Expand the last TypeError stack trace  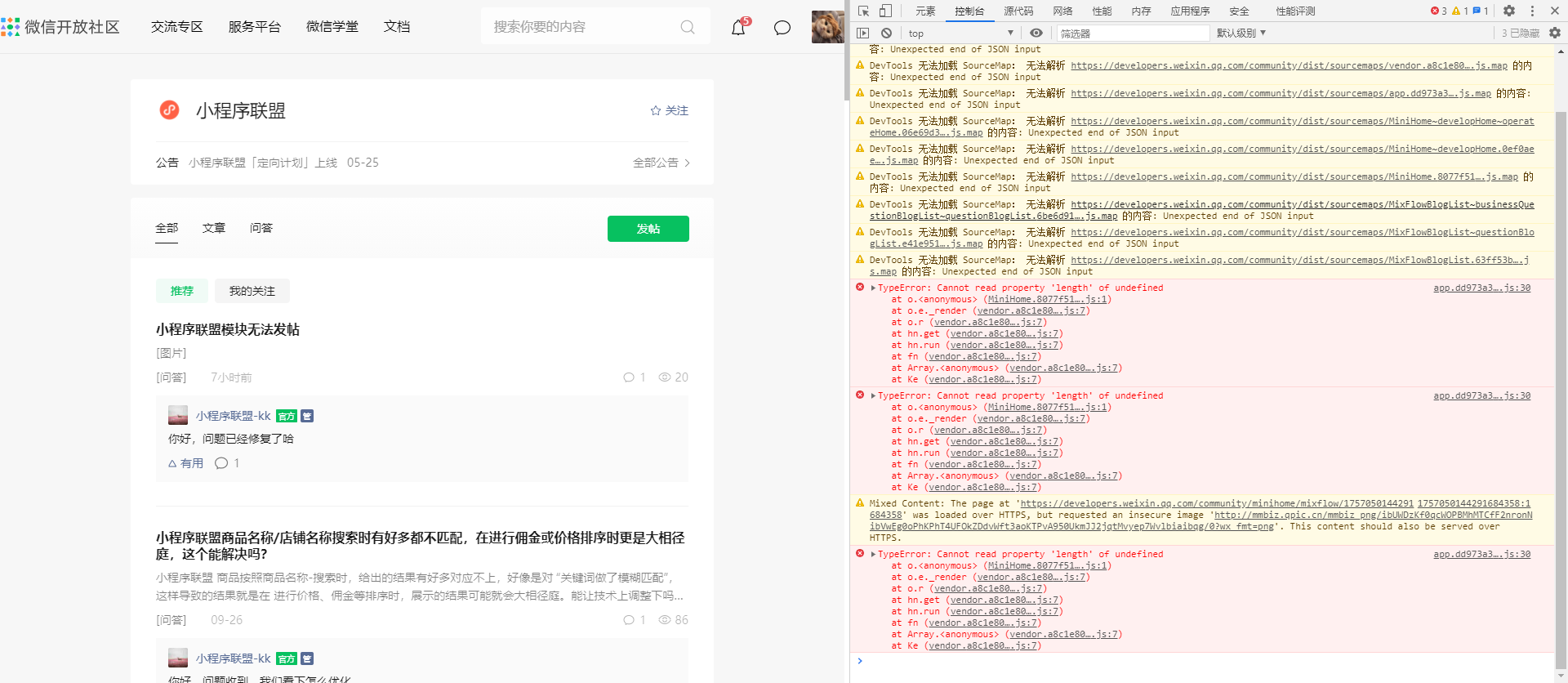pyautogui.click(x=873, y=555)
